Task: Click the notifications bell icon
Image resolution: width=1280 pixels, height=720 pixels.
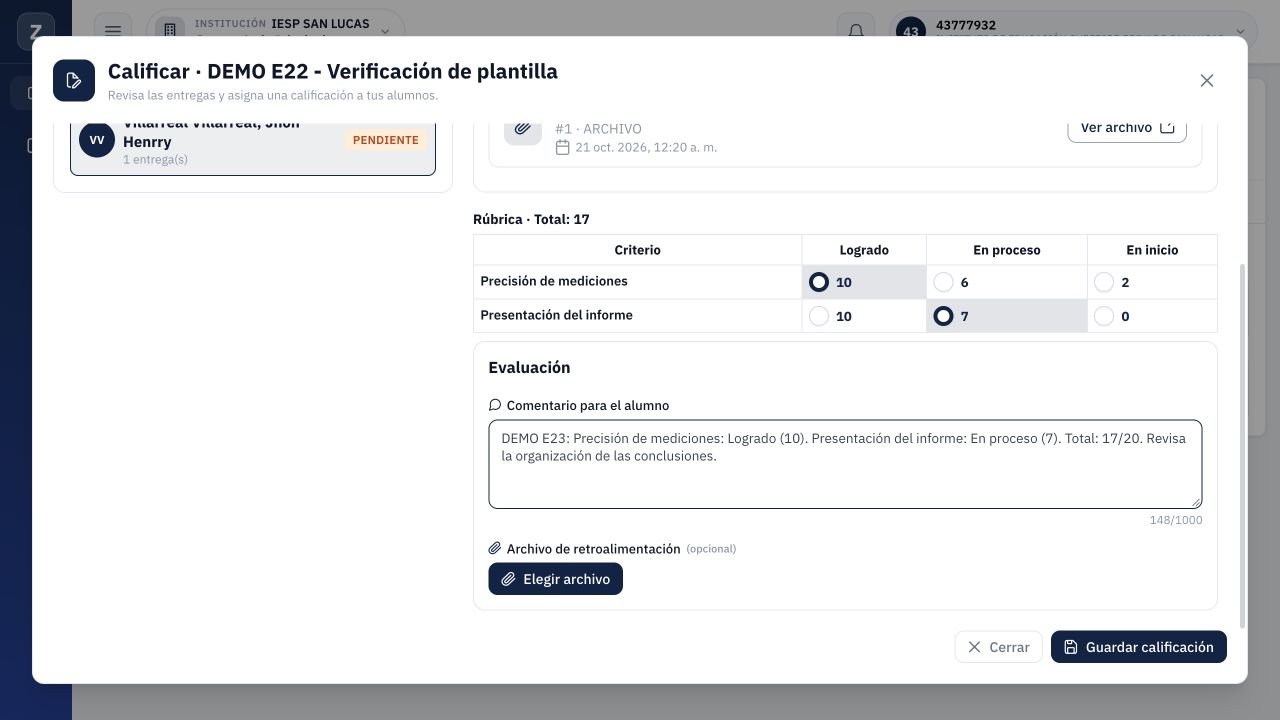Action: pyautogui.click(x=856, y=31)
